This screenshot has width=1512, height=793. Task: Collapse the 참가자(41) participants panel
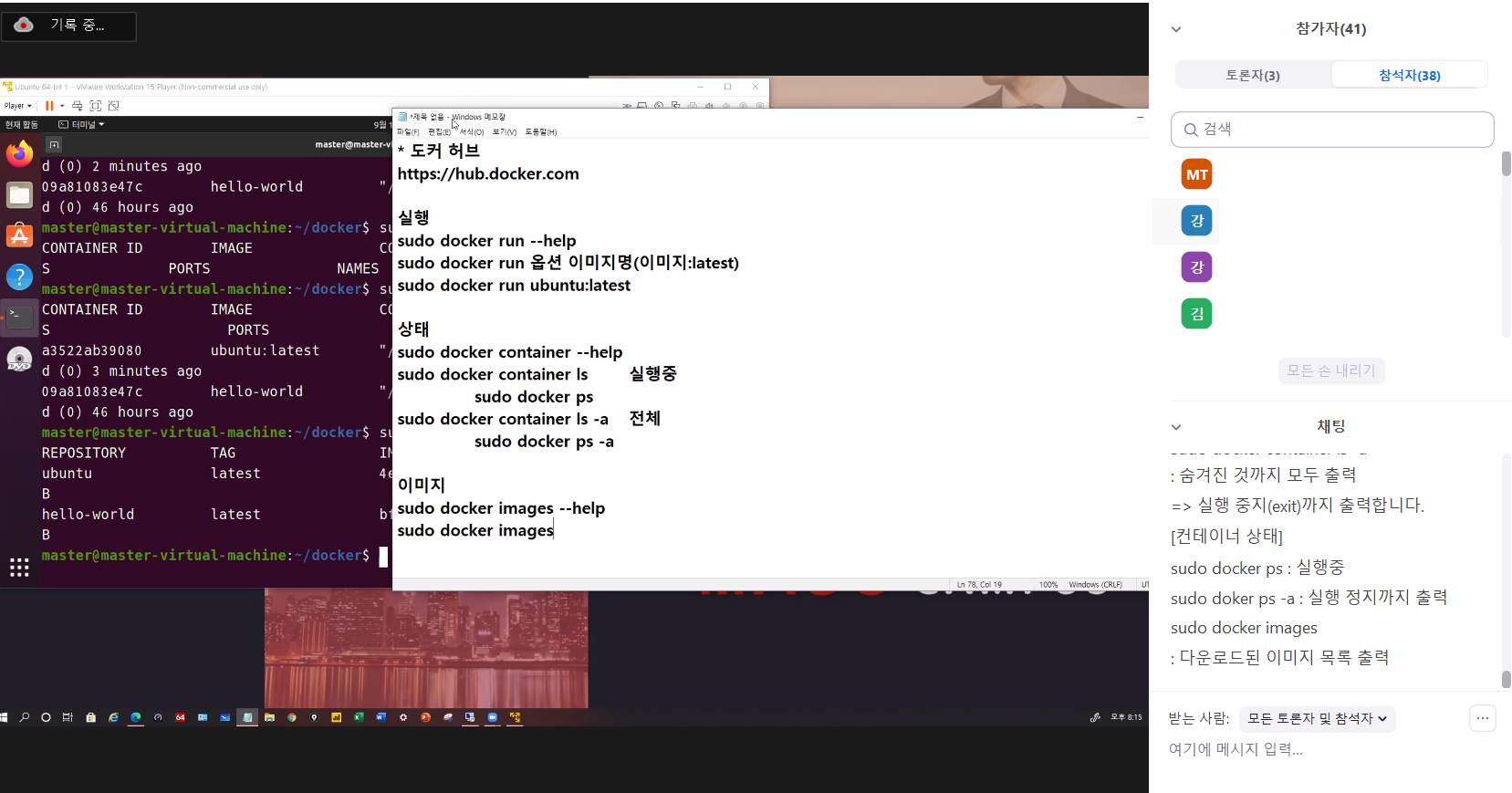1176,29
